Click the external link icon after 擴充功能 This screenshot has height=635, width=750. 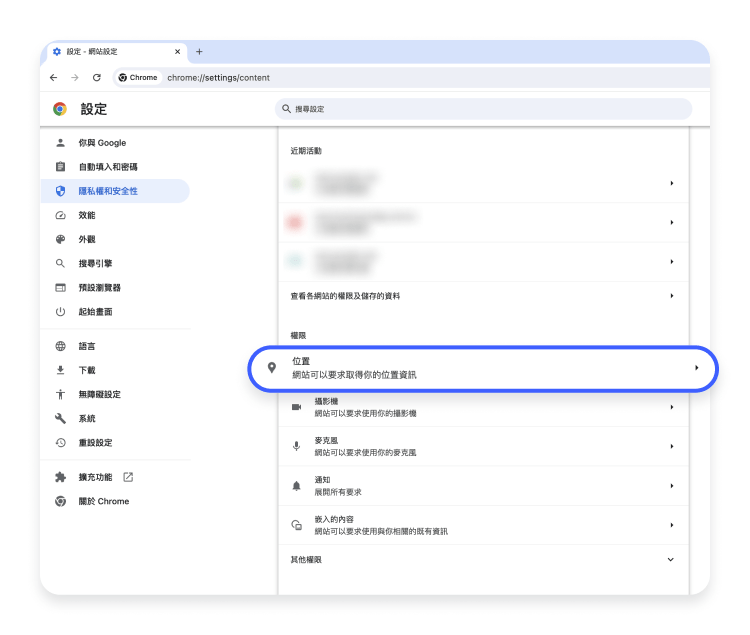click(x=128, y=477)
